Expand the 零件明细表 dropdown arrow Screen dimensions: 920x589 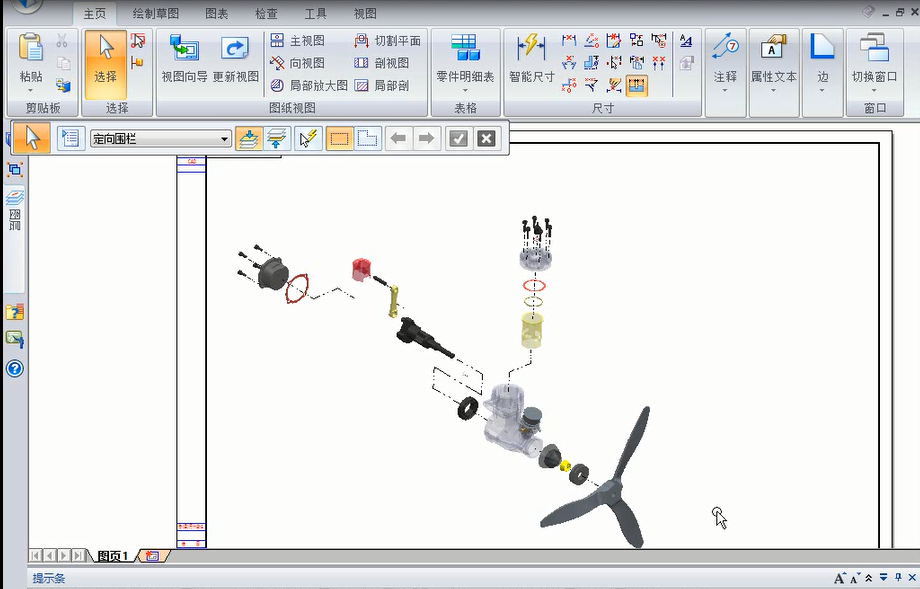click(x=465, y=91)
